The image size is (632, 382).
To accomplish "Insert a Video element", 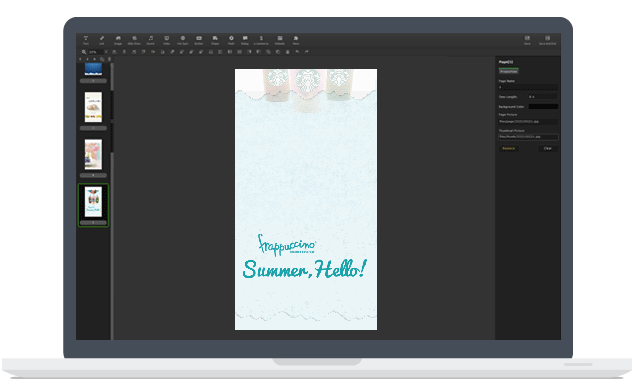I will (166, 40).
